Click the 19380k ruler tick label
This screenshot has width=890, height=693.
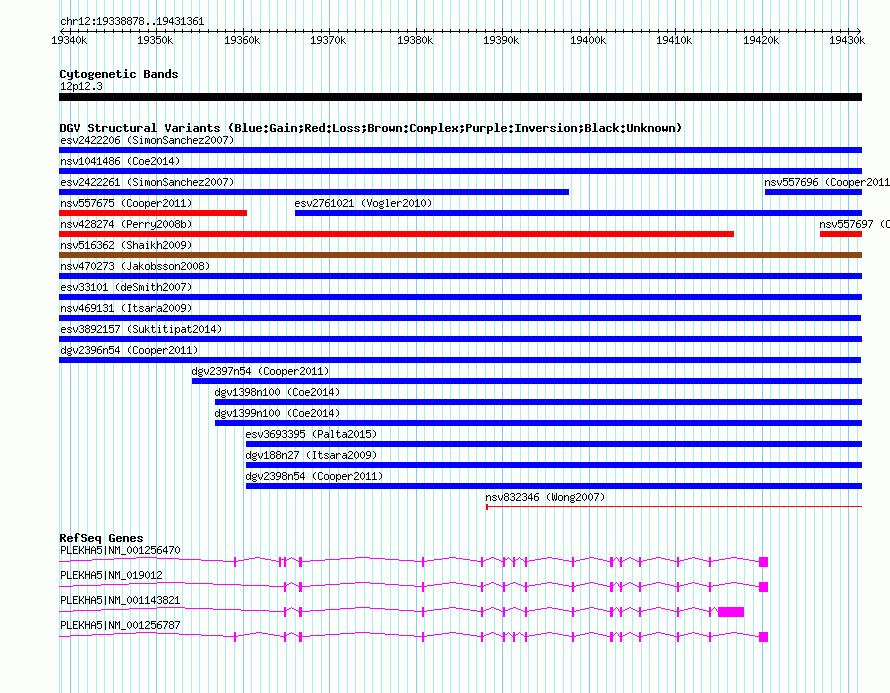coord(415,40)
